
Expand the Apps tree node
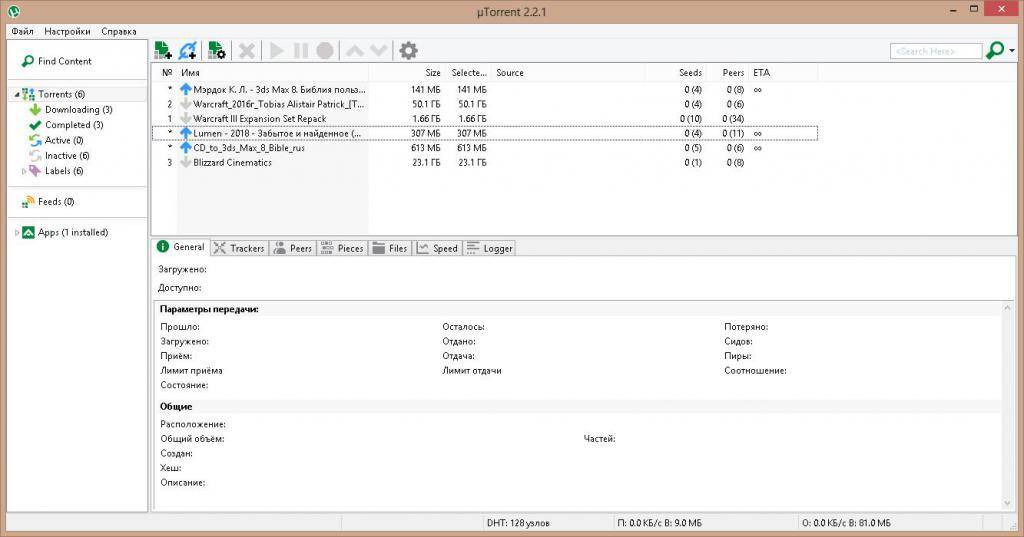pyautogui.click(x=16, y=233)
